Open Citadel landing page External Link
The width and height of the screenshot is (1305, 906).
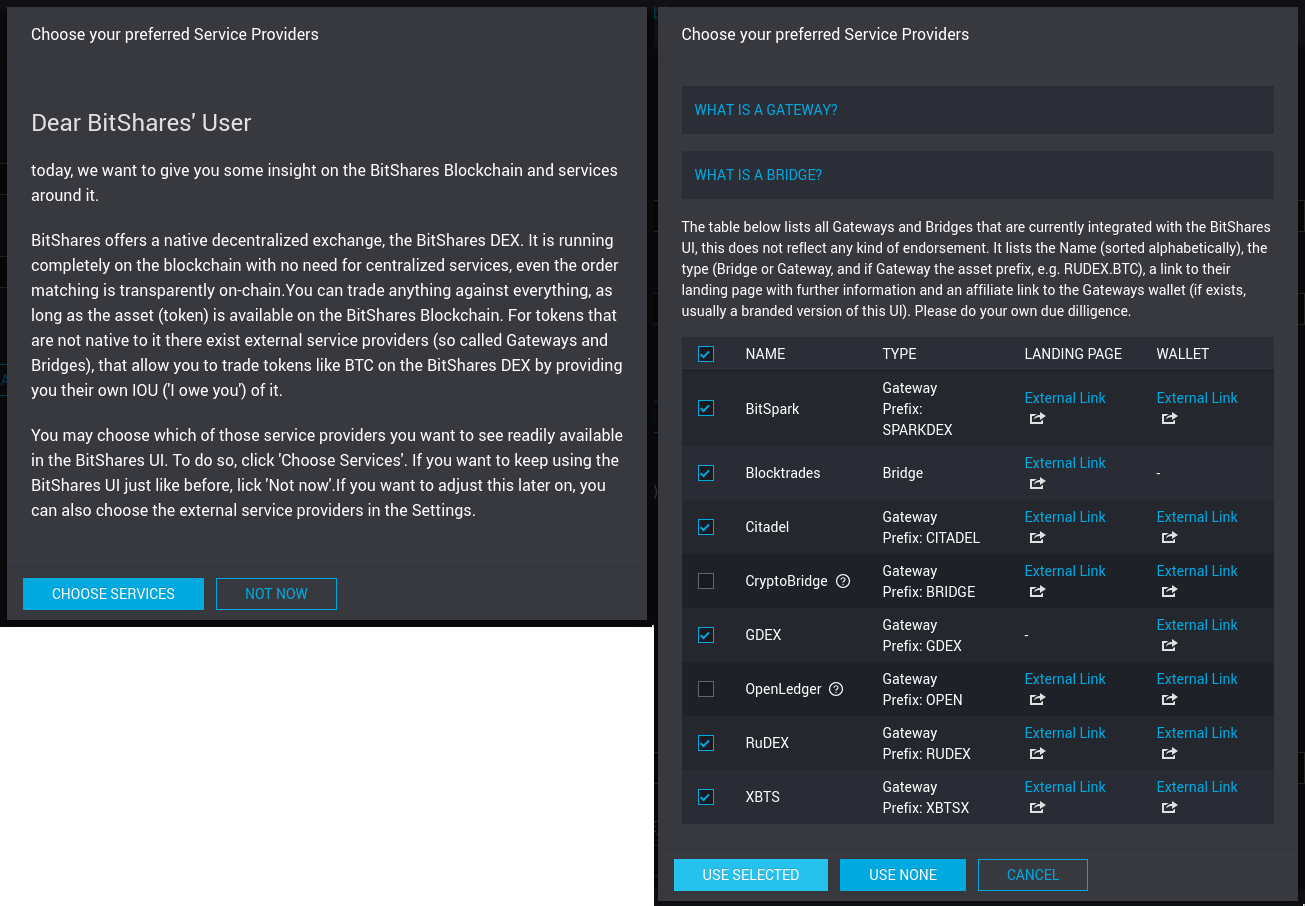[x=1065, y=517]
